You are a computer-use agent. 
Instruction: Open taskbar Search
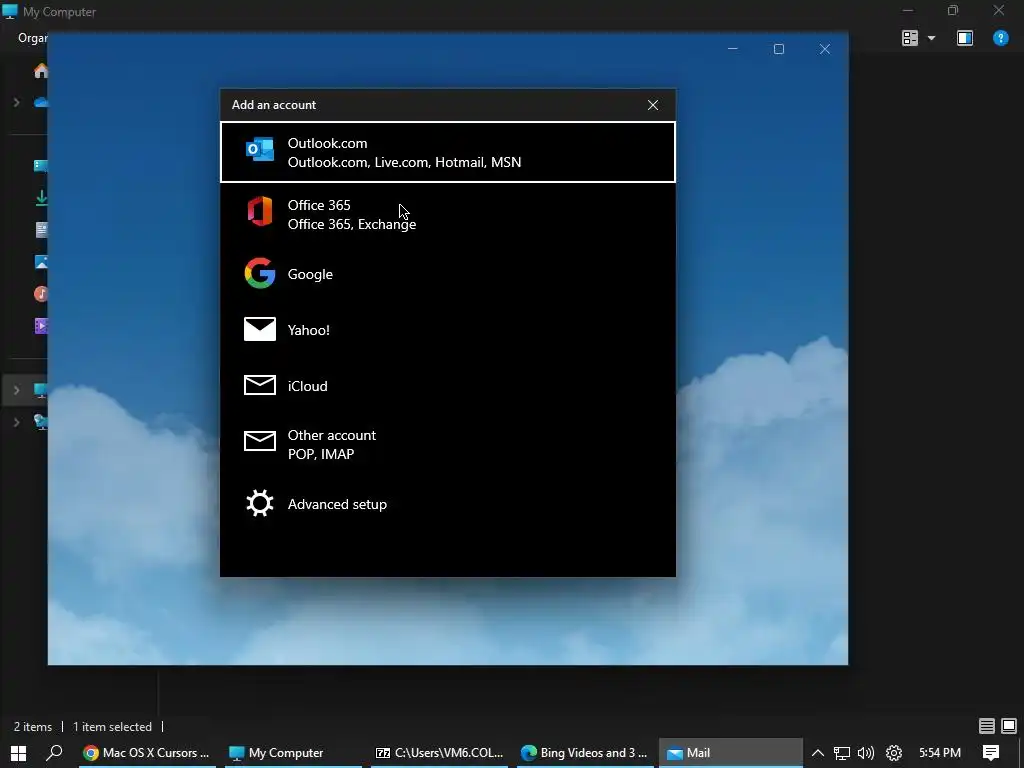click(x=54, y=753)
